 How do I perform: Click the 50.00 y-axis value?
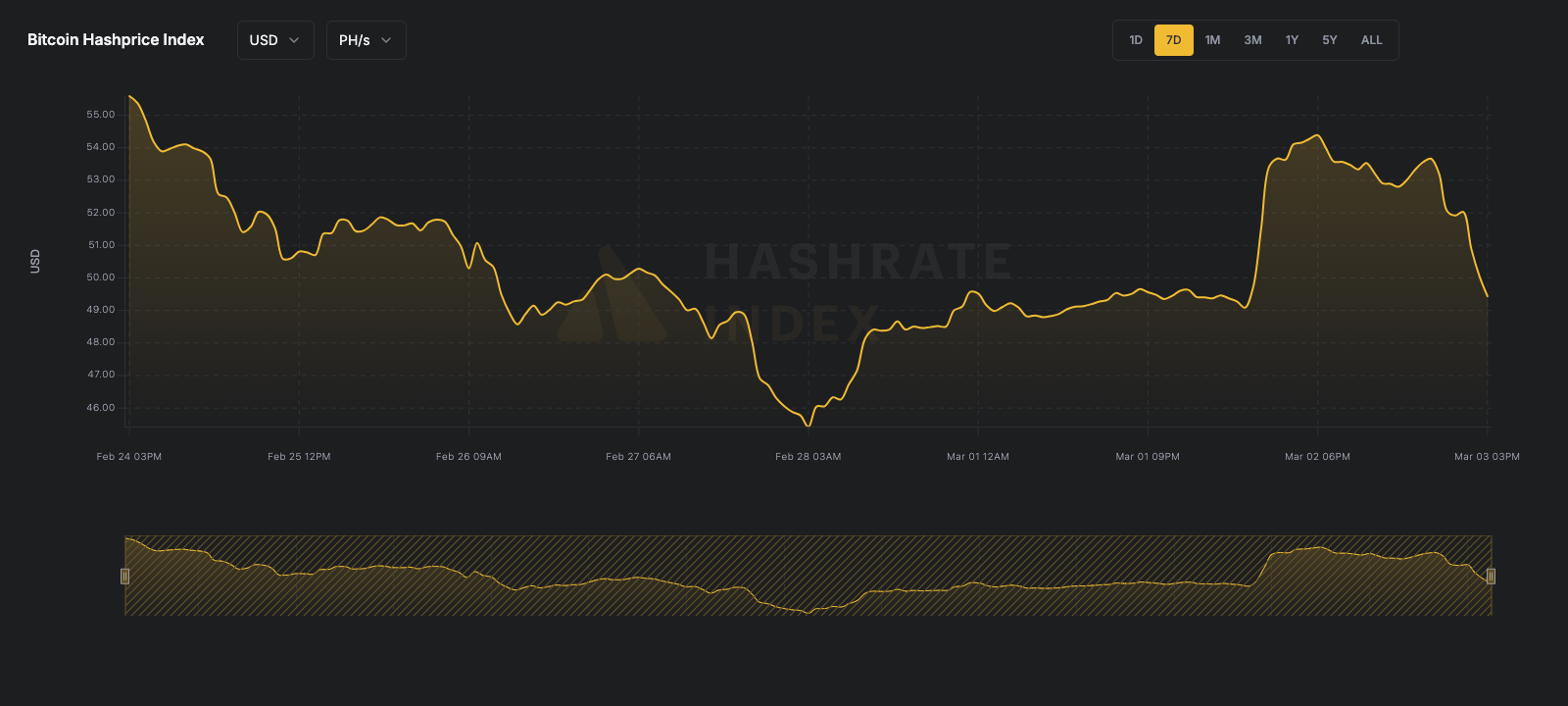point(101,277)
